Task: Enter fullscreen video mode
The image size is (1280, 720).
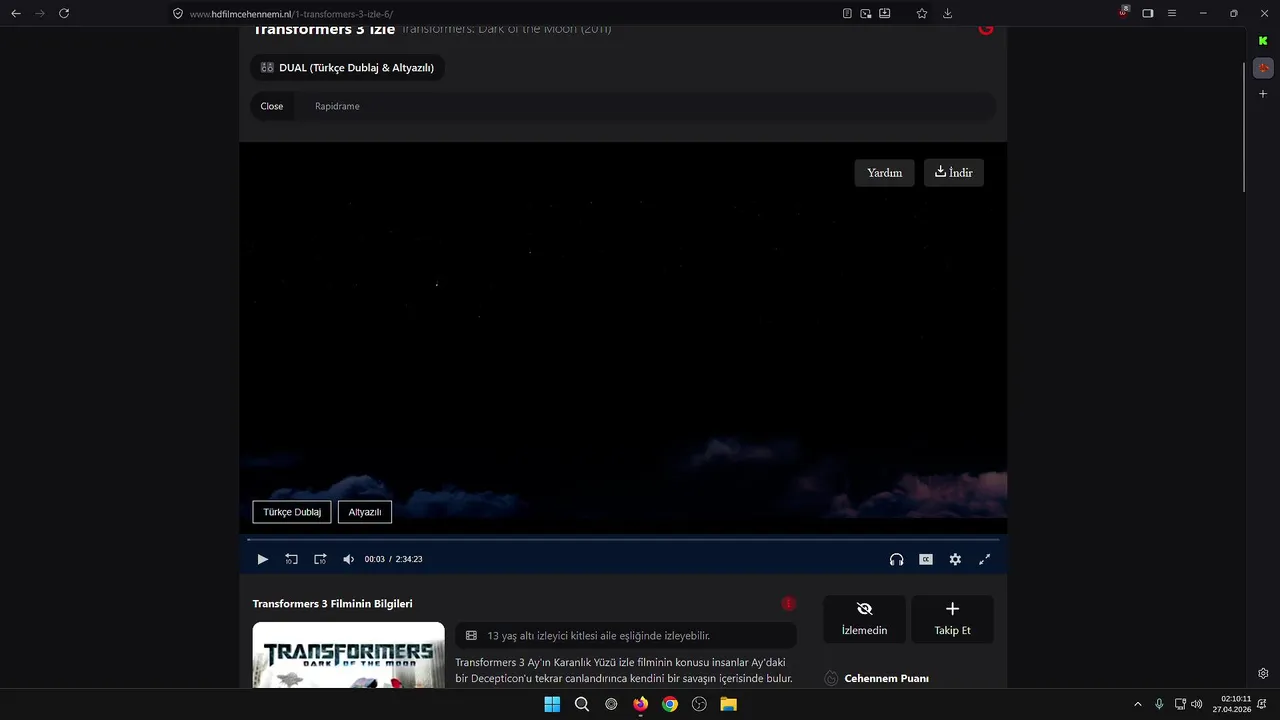Action: tap(984, 559)
